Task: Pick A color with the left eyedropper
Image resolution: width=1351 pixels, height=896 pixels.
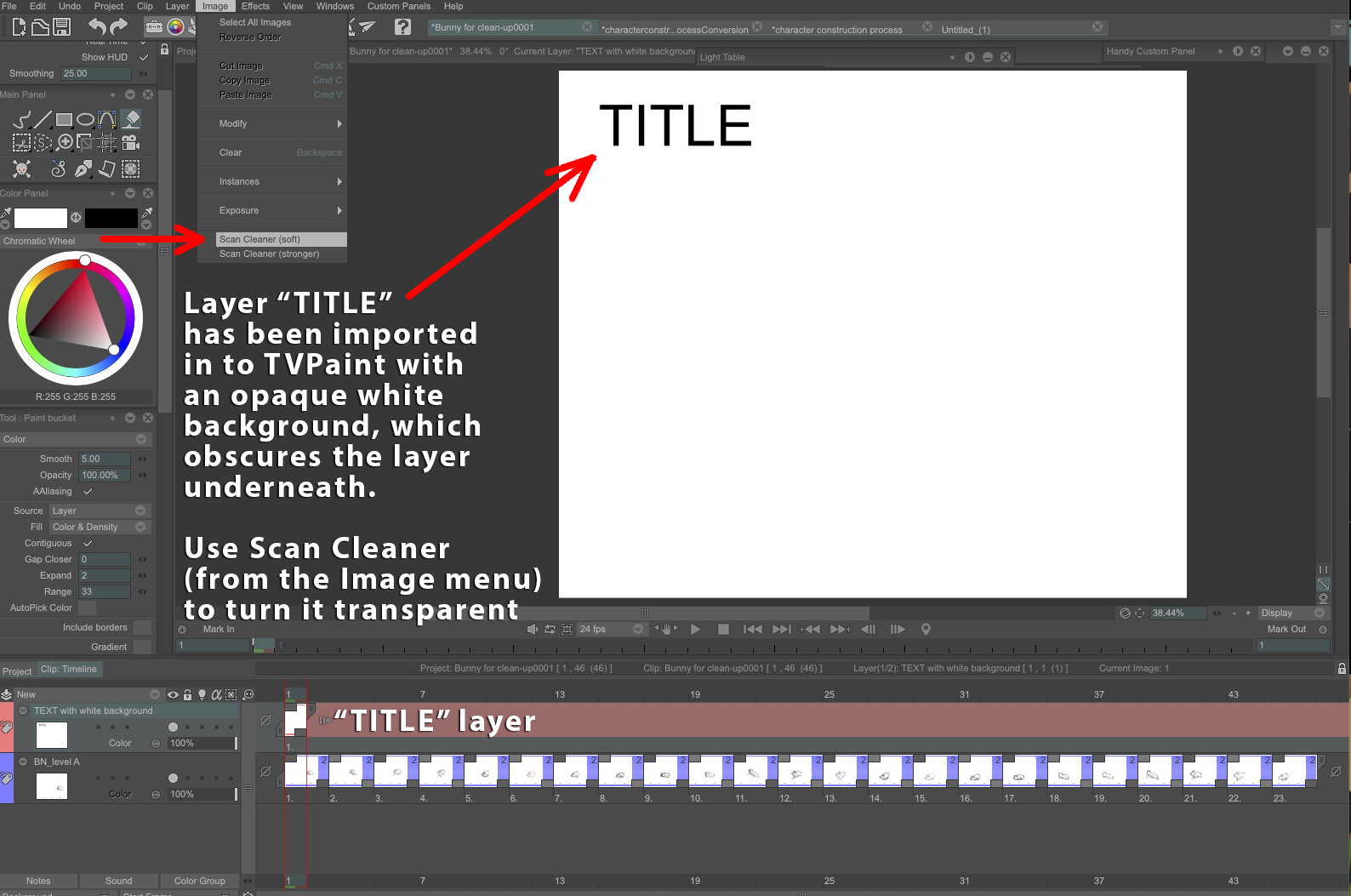Action: pos(6,213)
